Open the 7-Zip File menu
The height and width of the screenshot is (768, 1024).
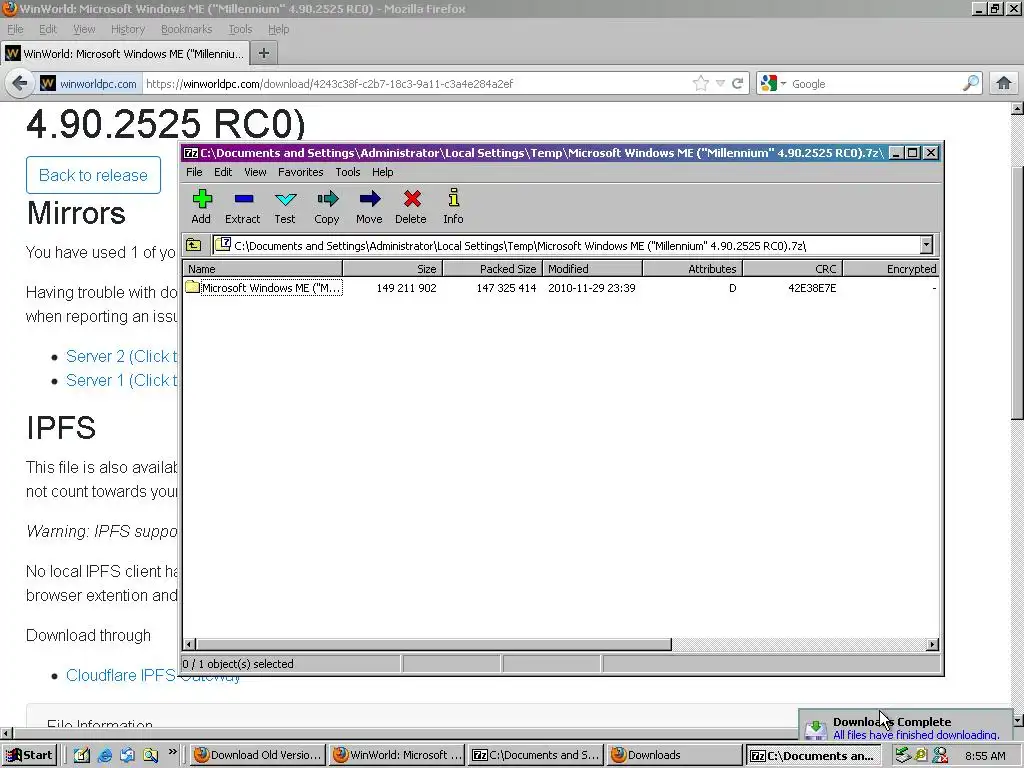pyautogui.click(x=194, y=172)
